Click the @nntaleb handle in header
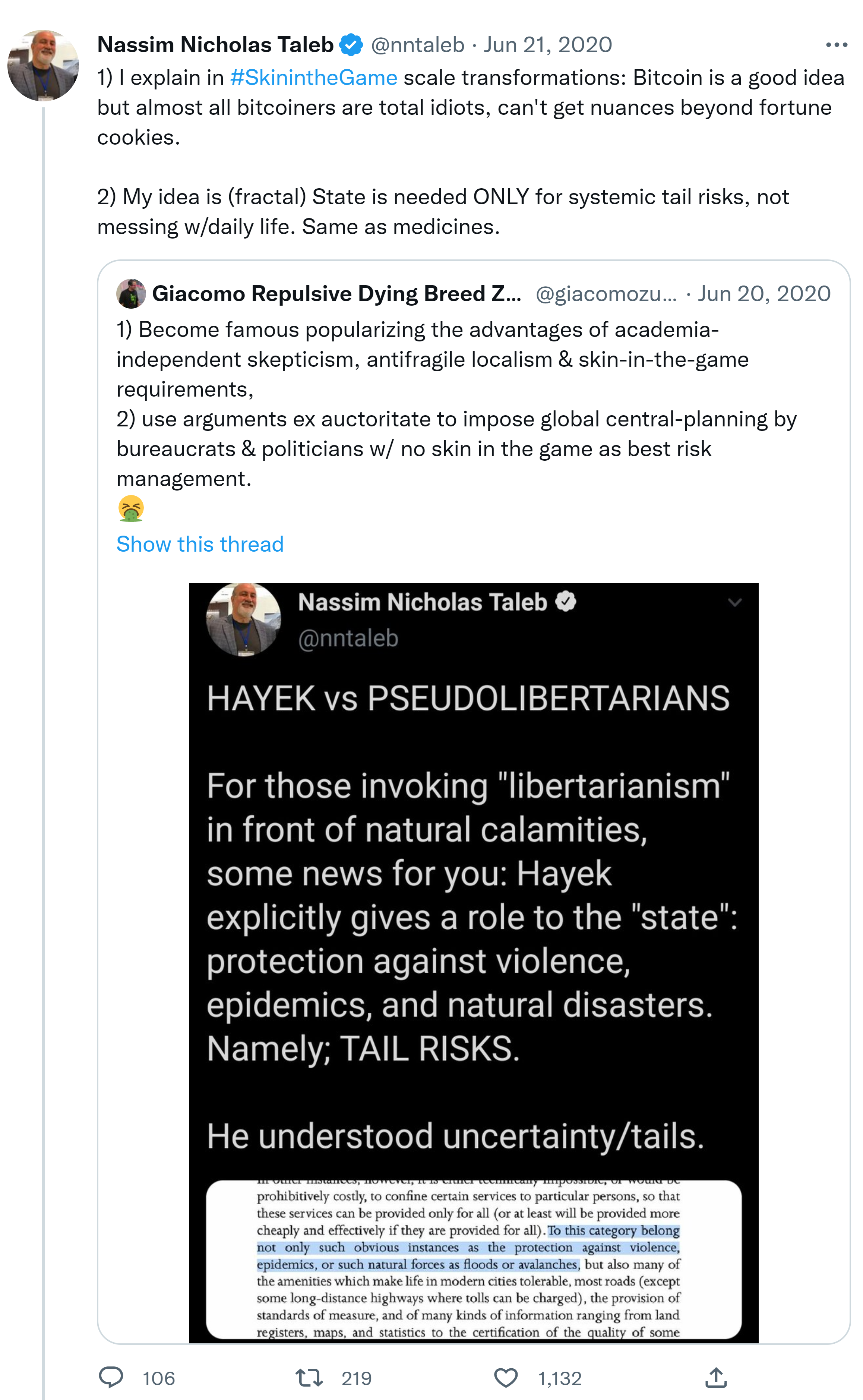Image resolution: width=863 pixels, height=1400 pixels. [417, 45]
